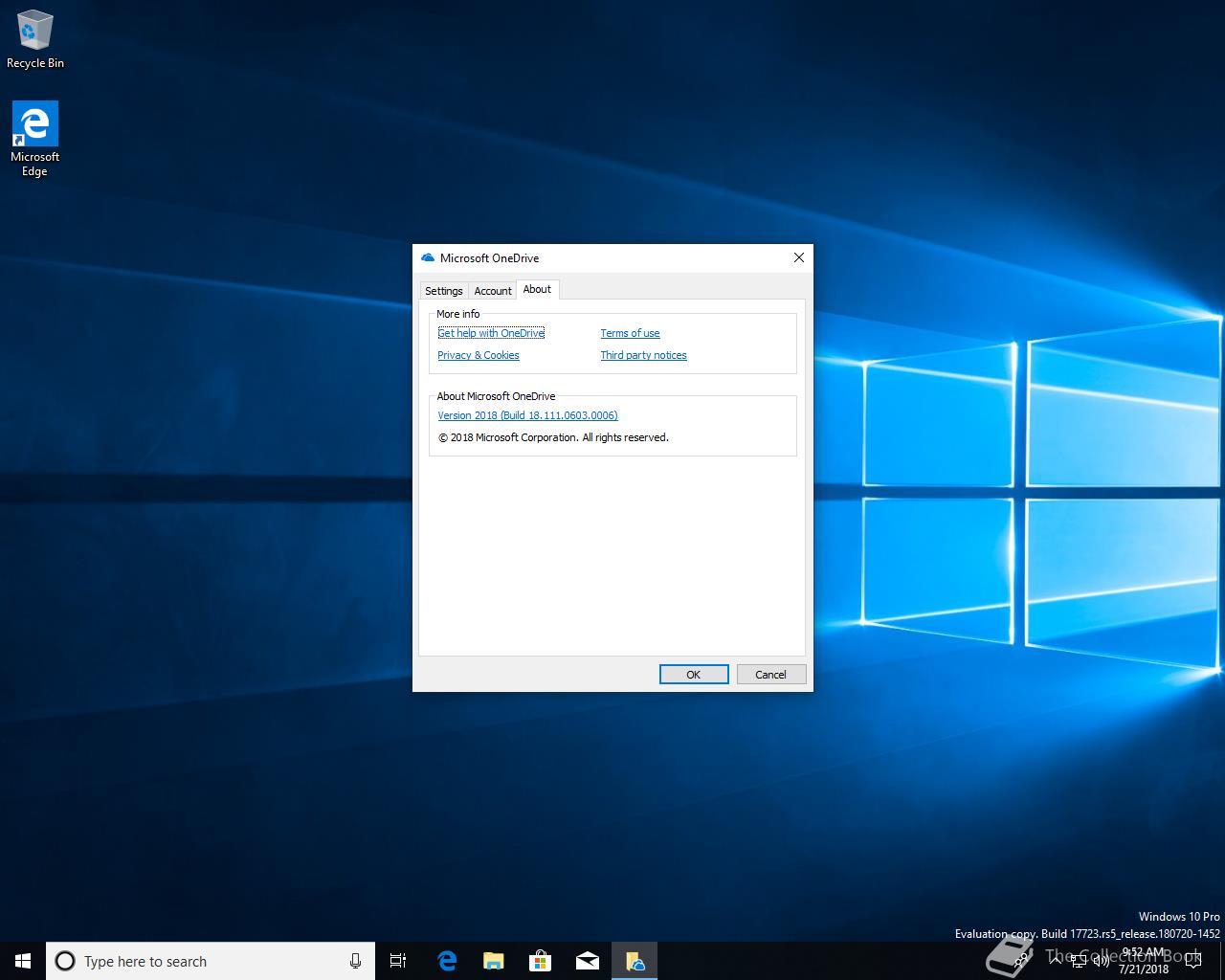Dismiss the dialog with Cancel button
Viewport: 1225px width, 980px height.
(770, 675)
